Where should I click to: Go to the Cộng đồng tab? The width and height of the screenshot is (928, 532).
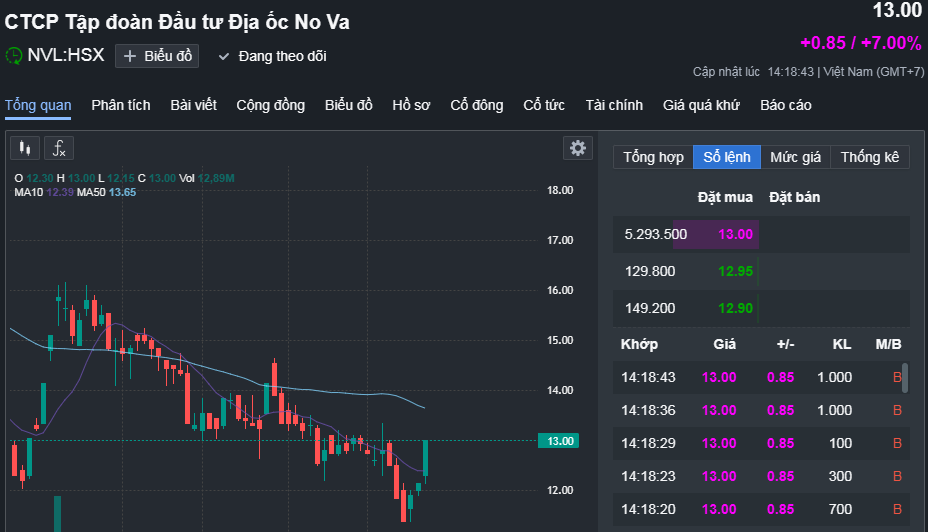tap(270, 105)
